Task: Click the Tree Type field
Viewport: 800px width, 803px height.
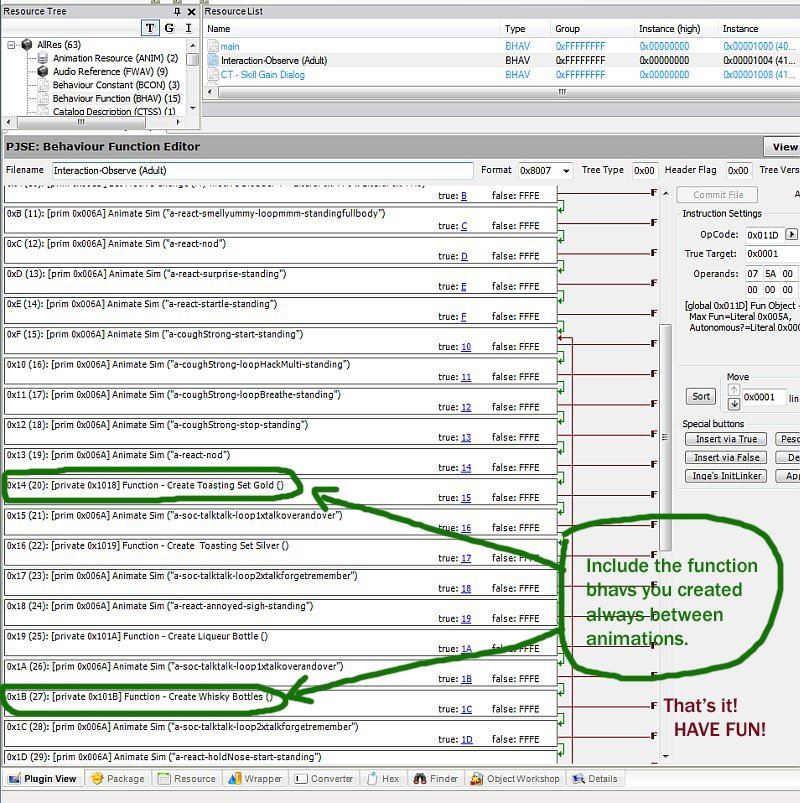Action: click(x=644, y=171)
